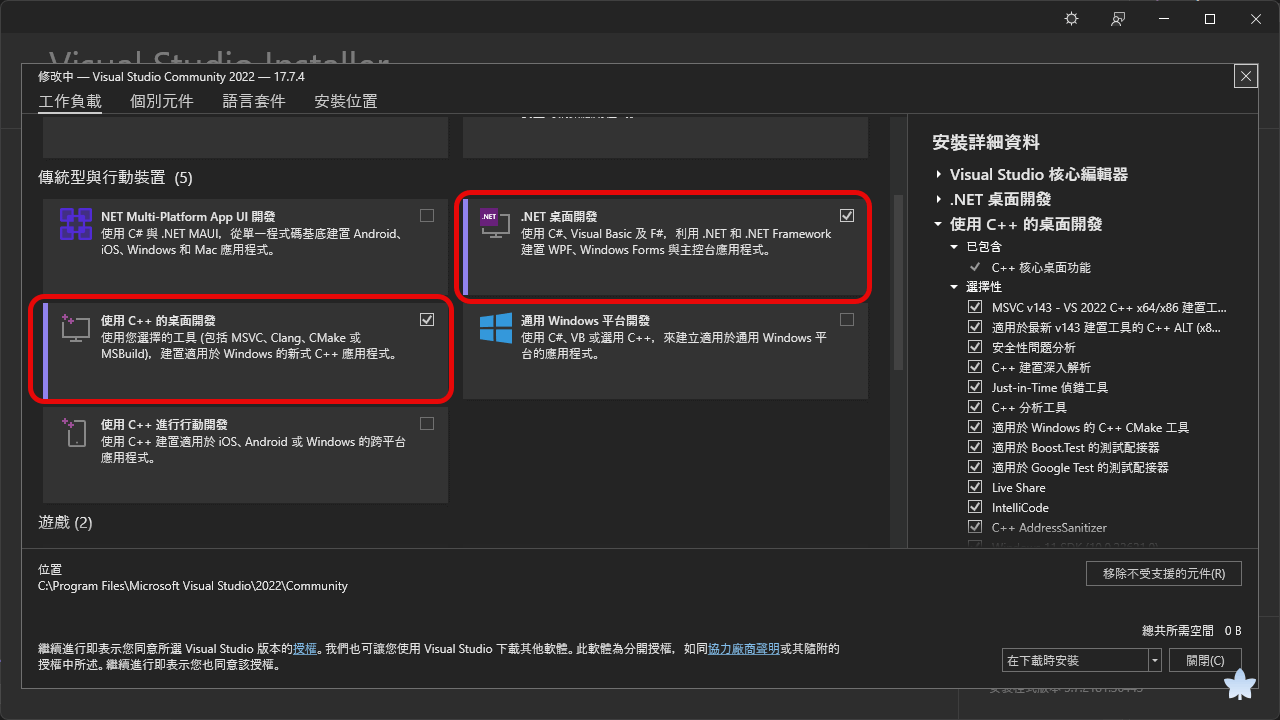Switch to the 安裝位置 tab
1280x720 pixels.
pyautogui.click(x=346, y=101)
